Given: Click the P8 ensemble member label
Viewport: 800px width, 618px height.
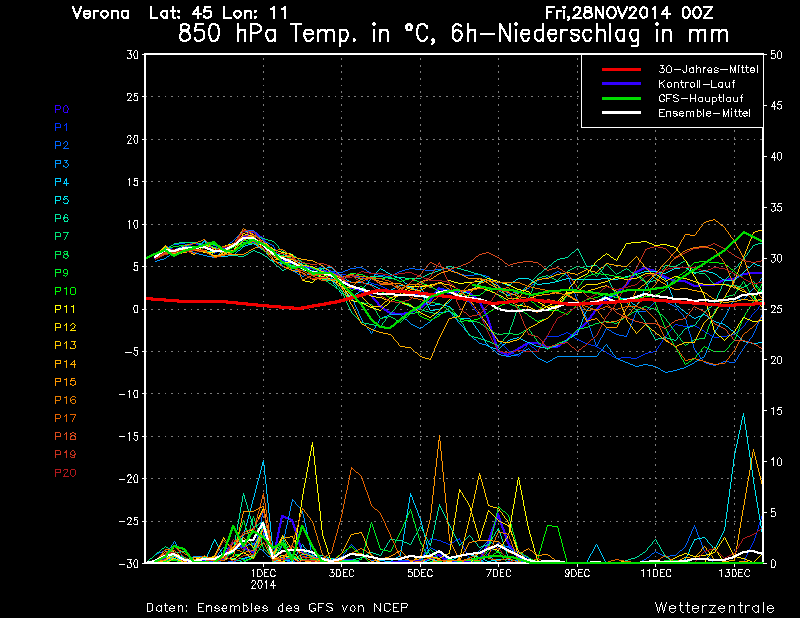Looking at the screenshot, I should [61, 255].
